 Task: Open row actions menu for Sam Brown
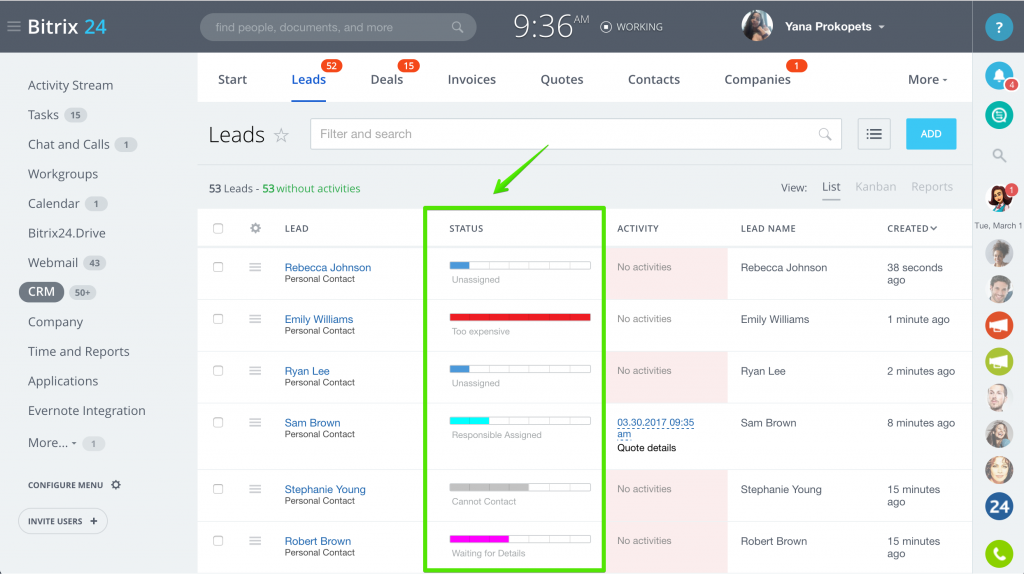click(x=255, y=423)
